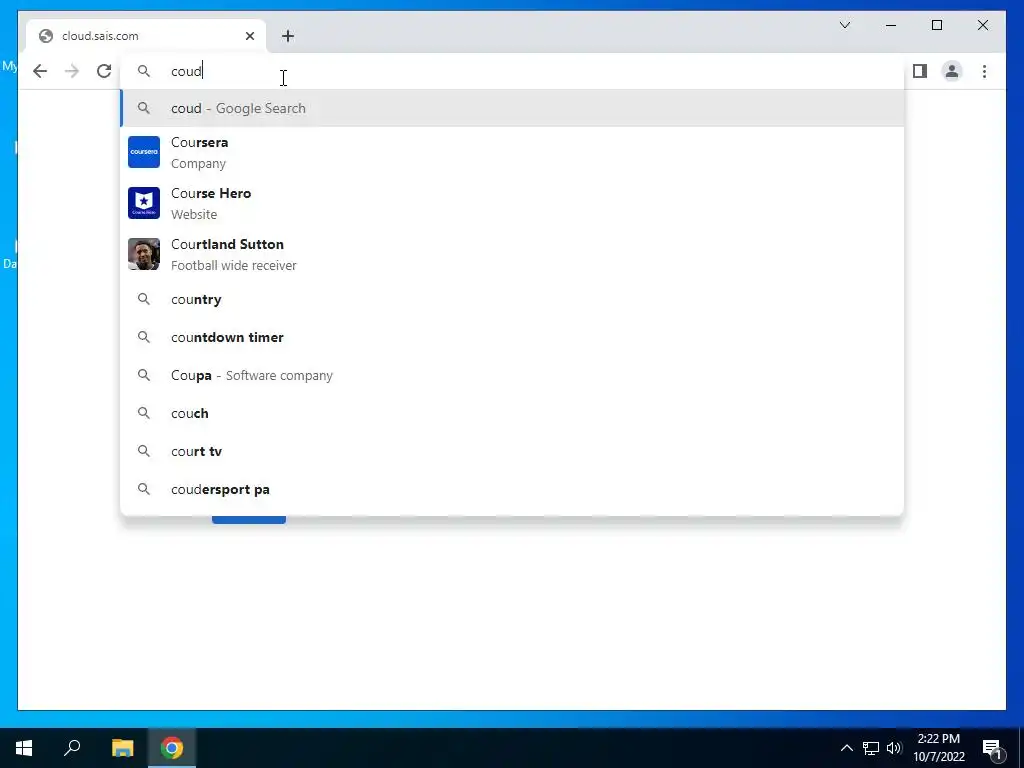Open the tab search chevron dropdown

(x=844, y=25)
